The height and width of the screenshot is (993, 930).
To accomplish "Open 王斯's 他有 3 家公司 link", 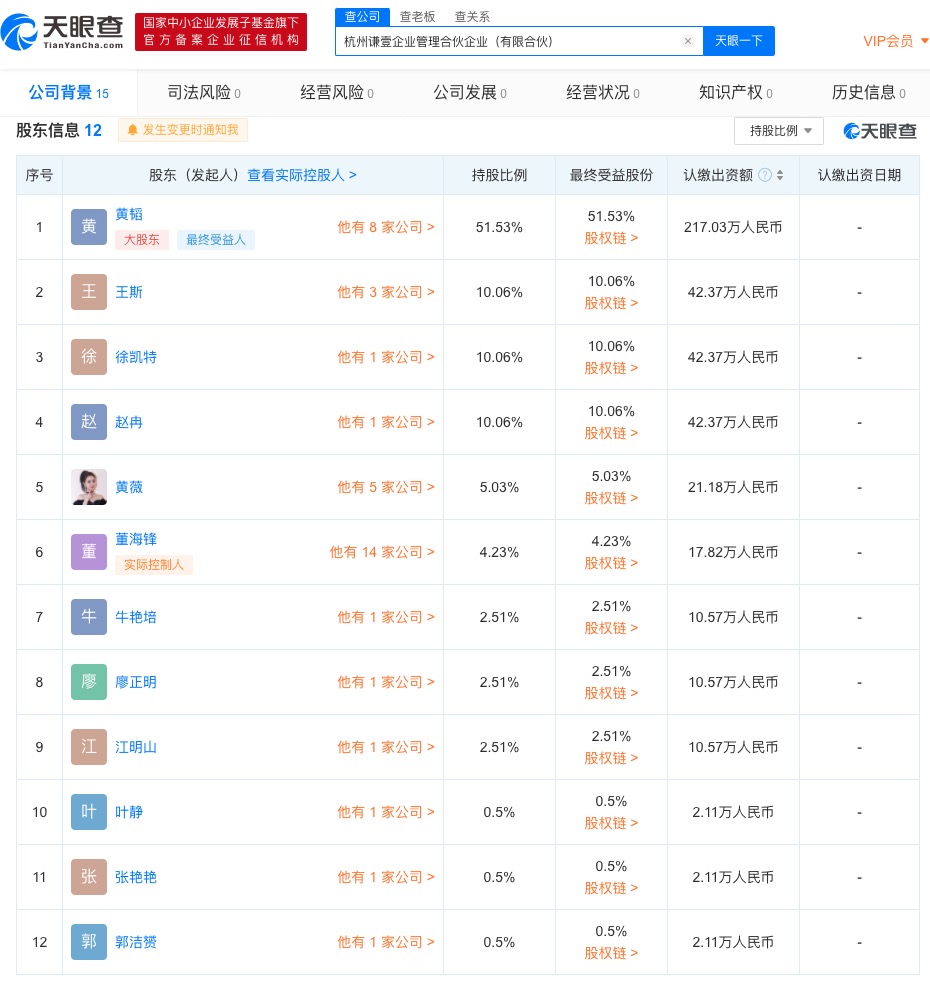I will (x=385, y=292).
